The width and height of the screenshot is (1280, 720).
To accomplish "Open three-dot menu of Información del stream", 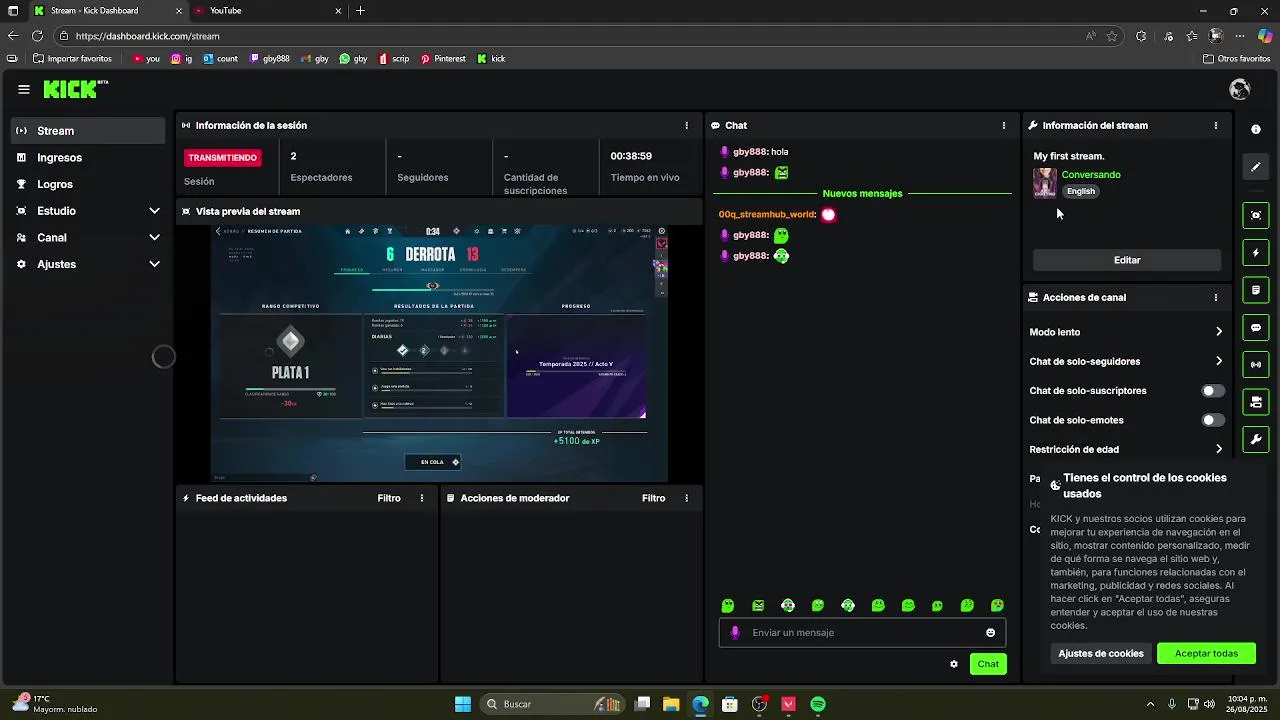I will click(x=1216, y=126).
